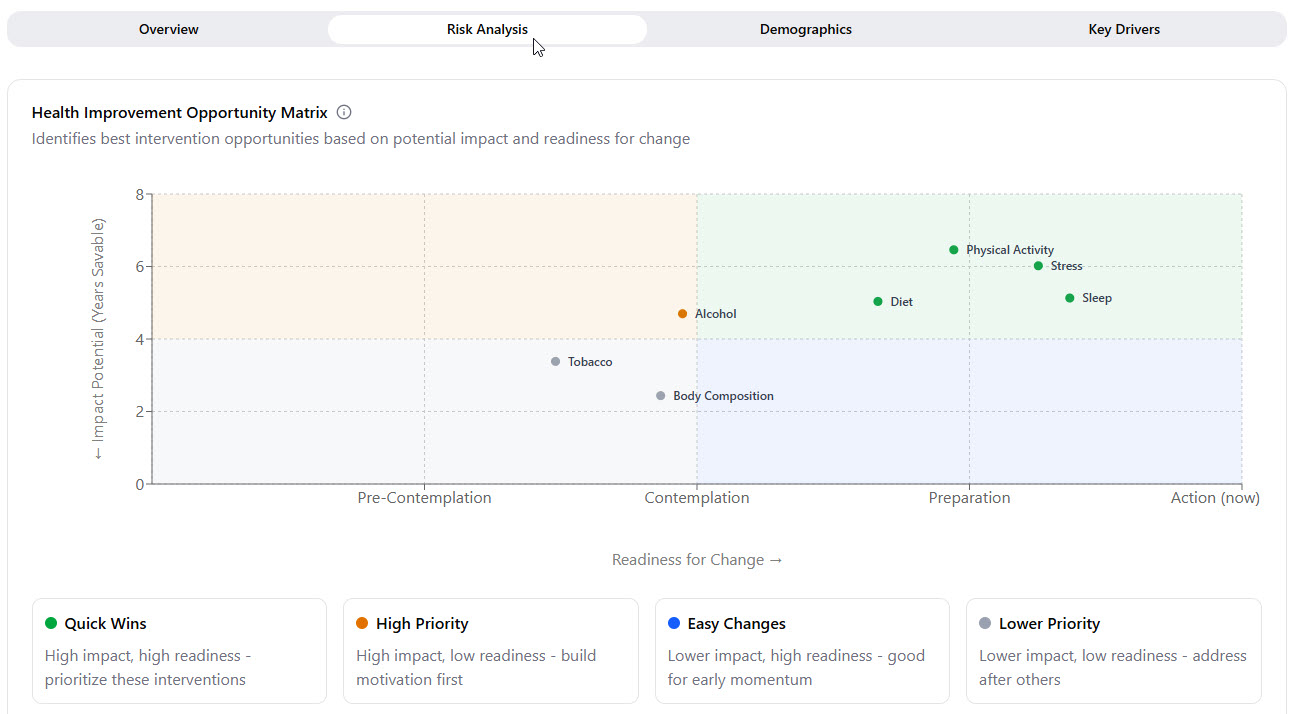
Task: Click the info icon beside the matrix title
Action: (x=344, y=112)
